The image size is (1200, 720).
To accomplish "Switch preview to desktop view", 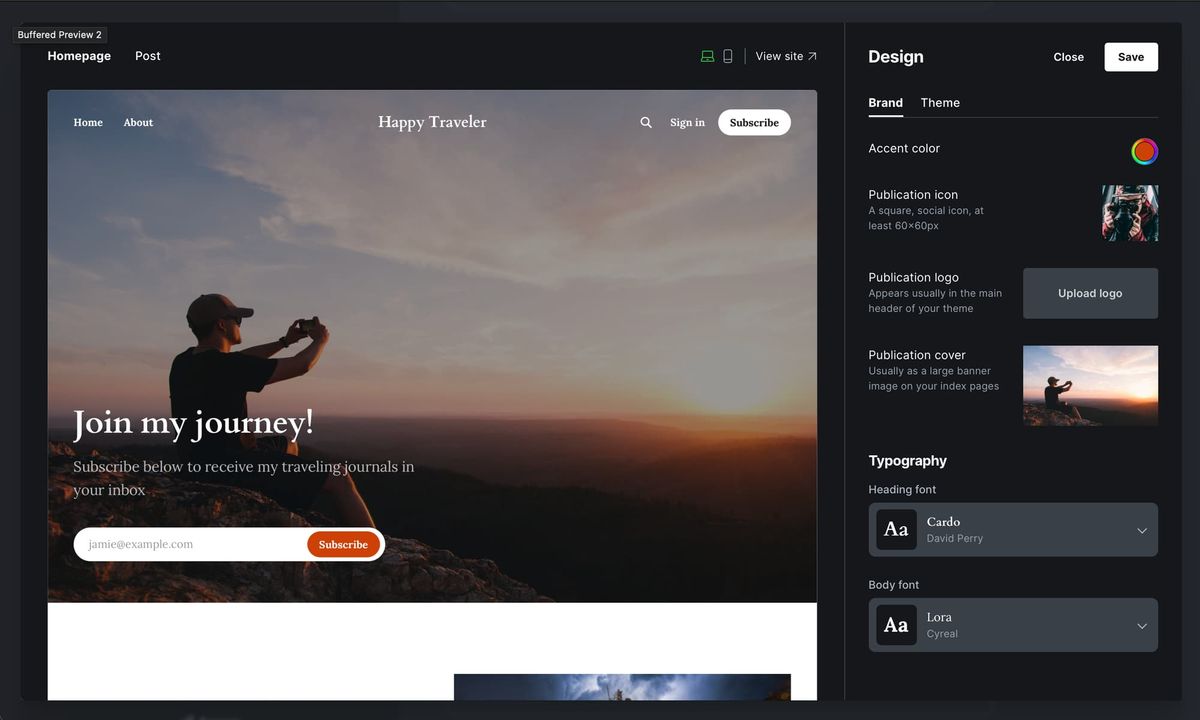I will [707, 56].
